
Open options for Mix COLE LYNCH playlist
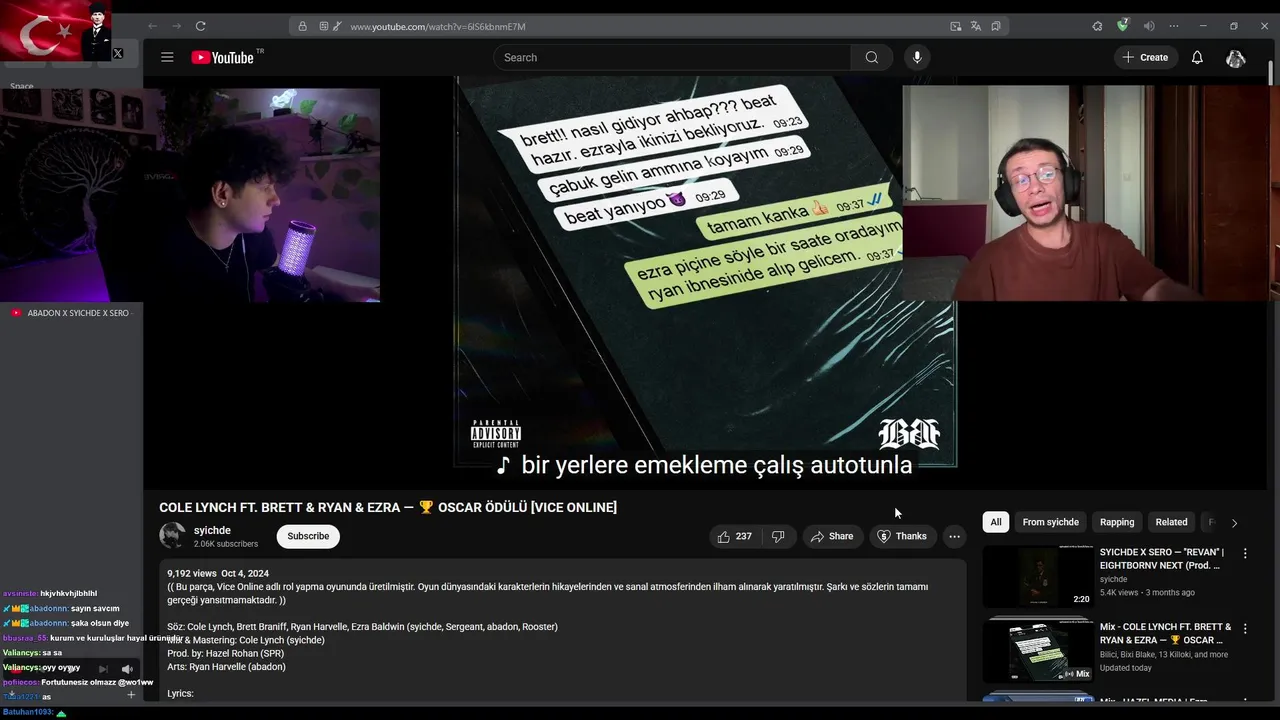[x=1245, y=628]
